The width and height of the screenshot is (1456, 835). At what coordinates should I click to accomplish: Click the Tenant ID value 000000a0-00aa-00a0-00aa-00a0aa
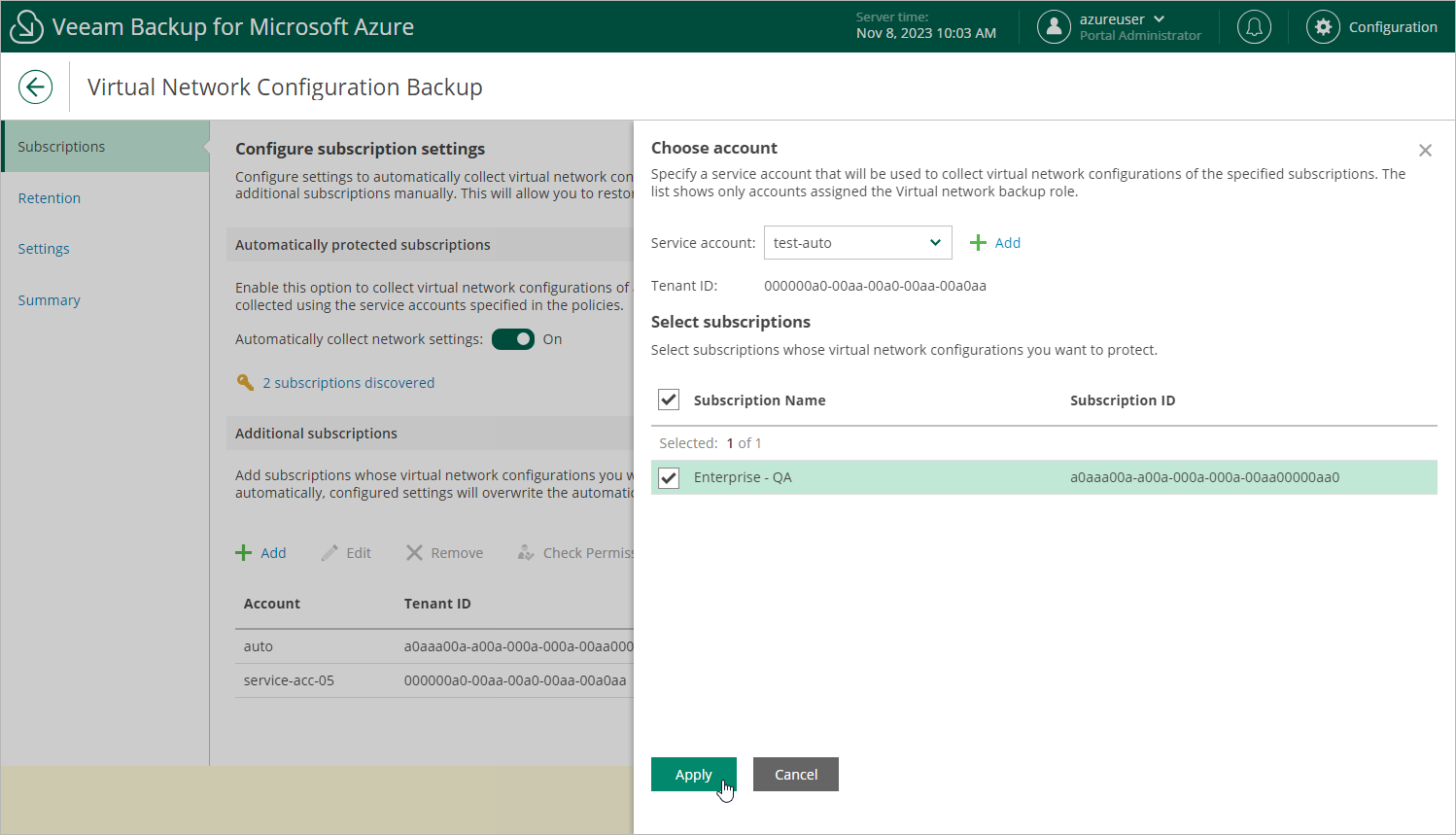tap(875, 286)
